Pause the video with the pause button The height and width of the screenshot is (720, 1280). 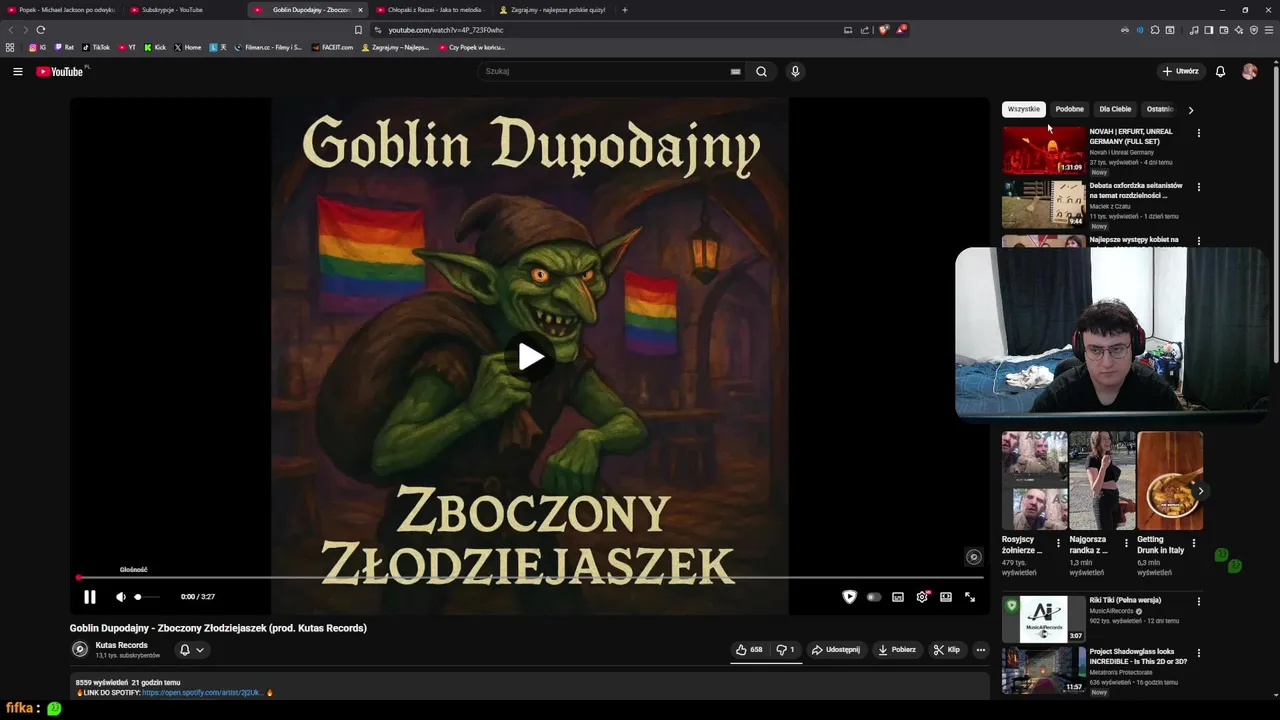point(90,597)
